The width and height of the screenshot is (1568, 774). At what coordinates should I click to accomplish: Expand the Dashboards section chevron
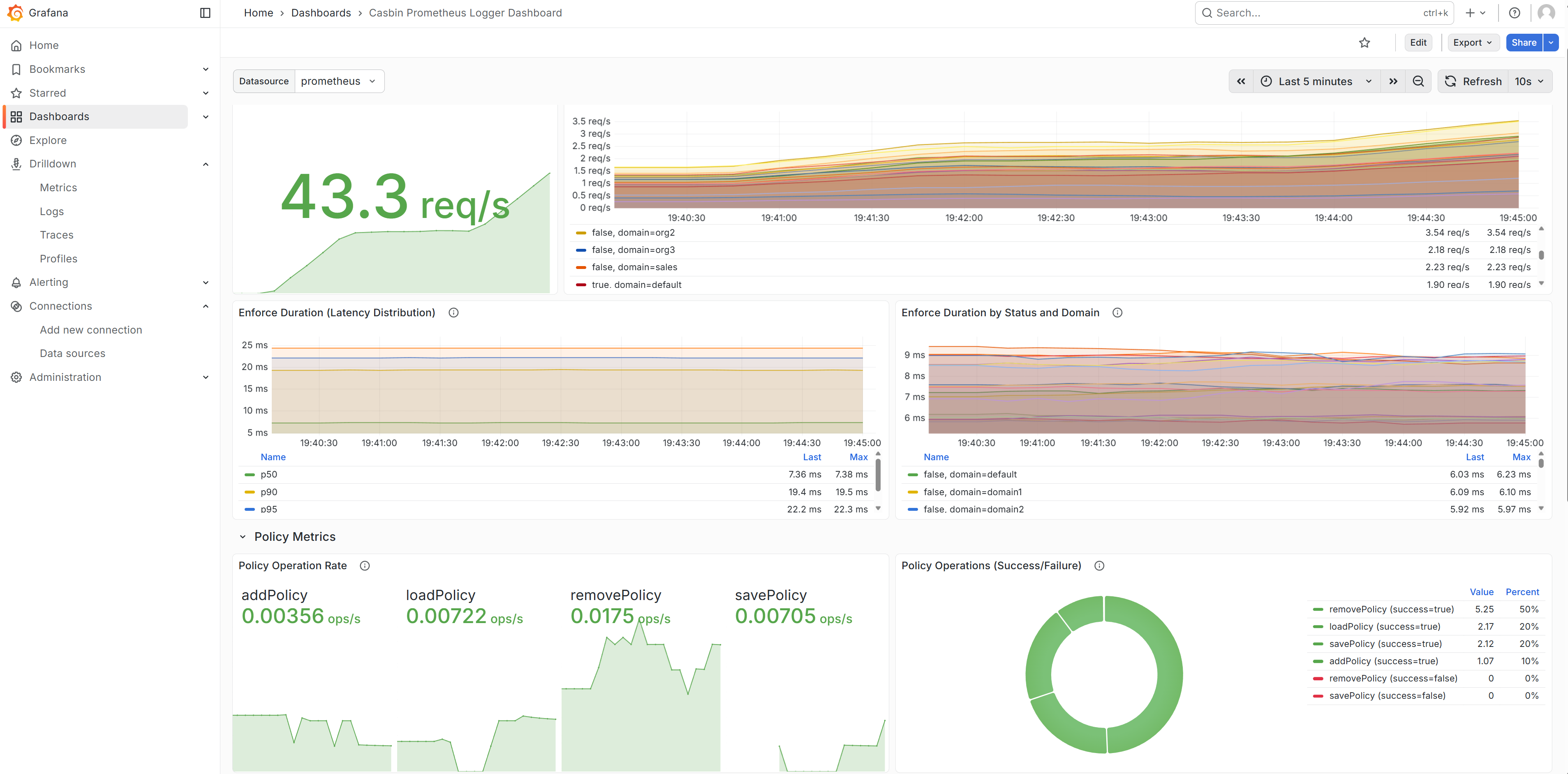(x=206, y=117)
